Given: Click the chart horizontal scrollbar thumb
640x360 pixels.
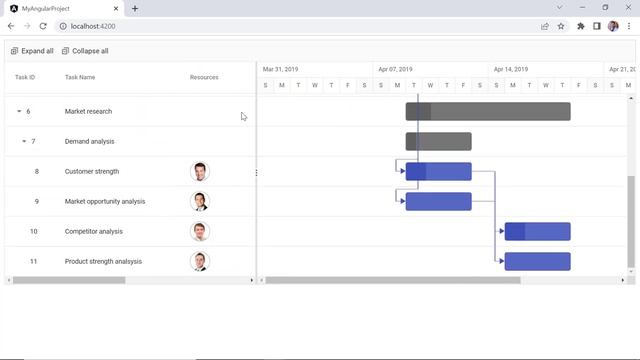Looking at the screenshot, I should point(393,280).
